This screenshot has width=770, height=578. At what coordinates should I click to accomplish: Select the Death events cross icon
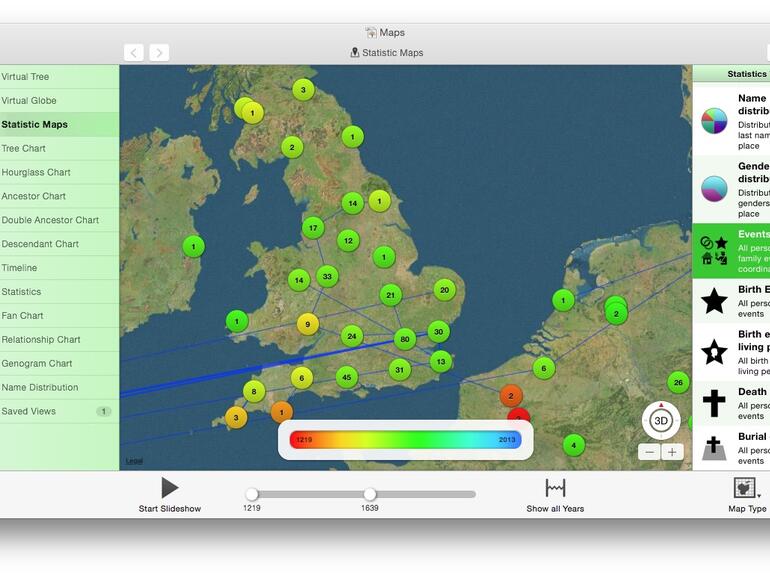[714, 404]
